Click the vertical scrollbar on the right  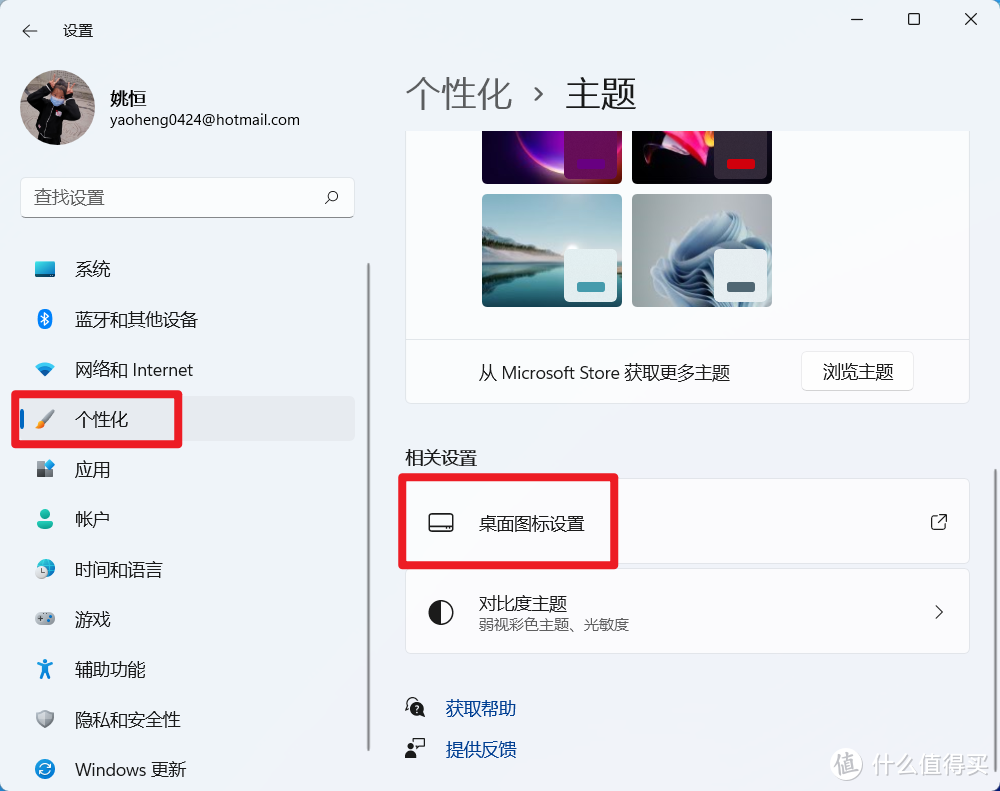point(994,550)
